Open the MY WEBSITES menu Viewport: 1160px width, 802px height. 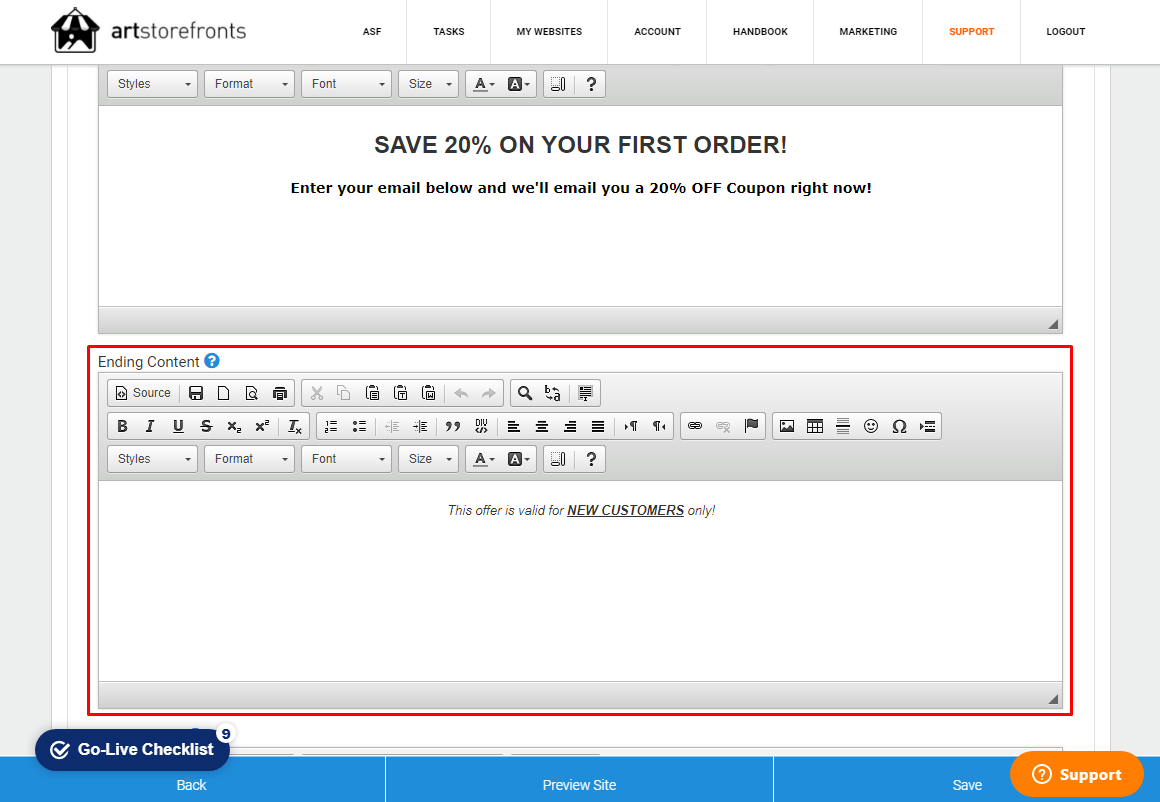pos(549,32)
